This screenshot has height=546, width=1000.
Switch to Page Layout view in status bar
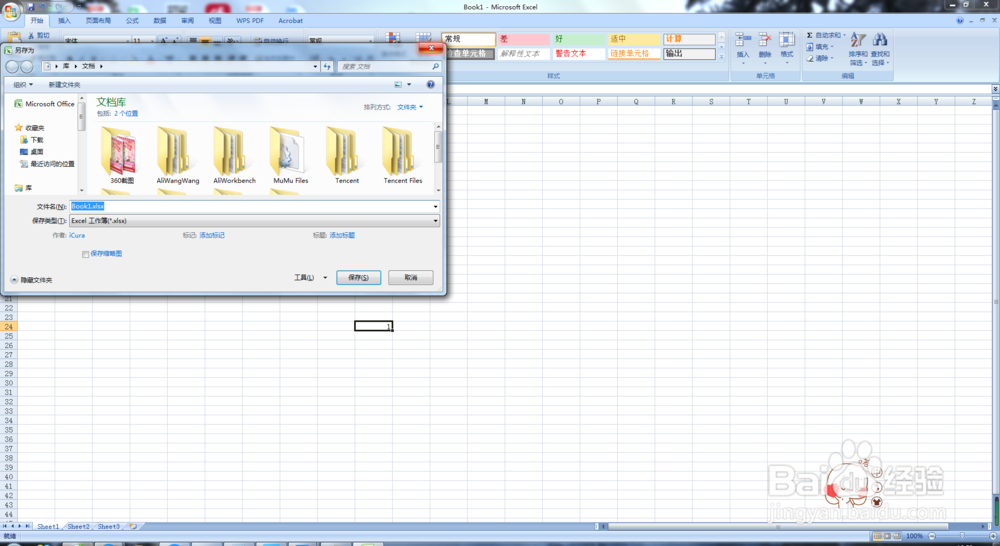[x=887, y=536]
